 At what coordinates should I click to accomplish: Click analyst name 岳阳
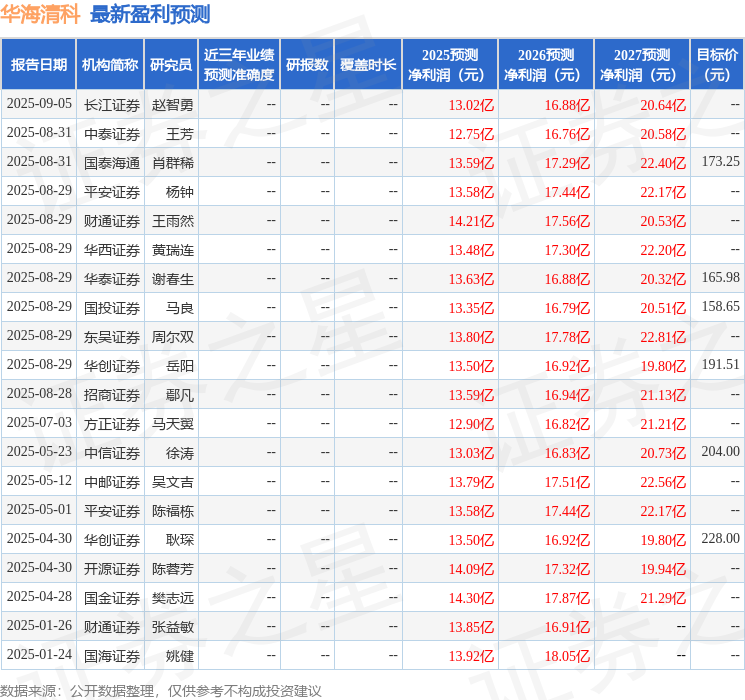tap(180, 366)
